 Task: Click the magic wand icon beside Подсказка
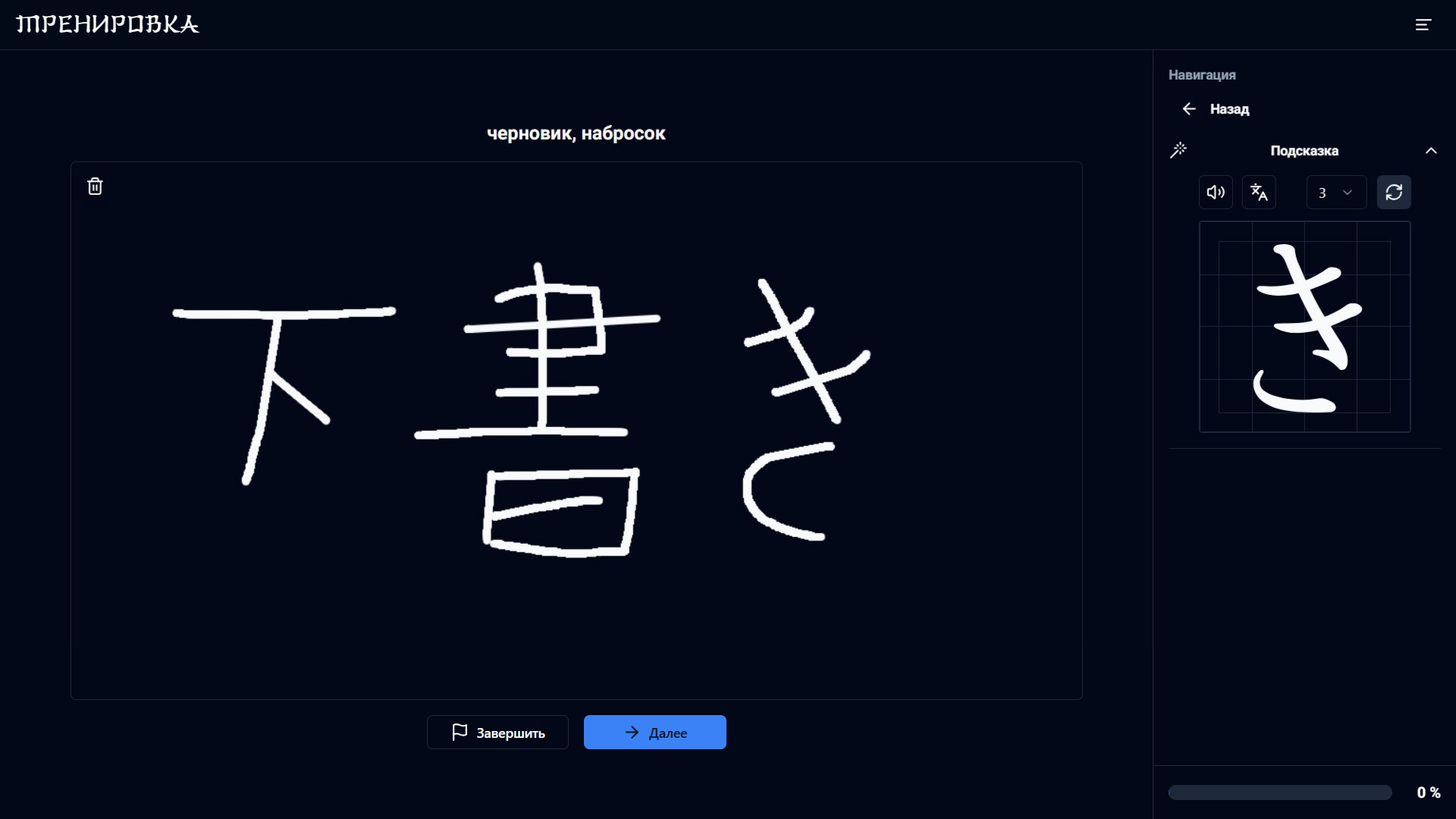coord(1178,150)
